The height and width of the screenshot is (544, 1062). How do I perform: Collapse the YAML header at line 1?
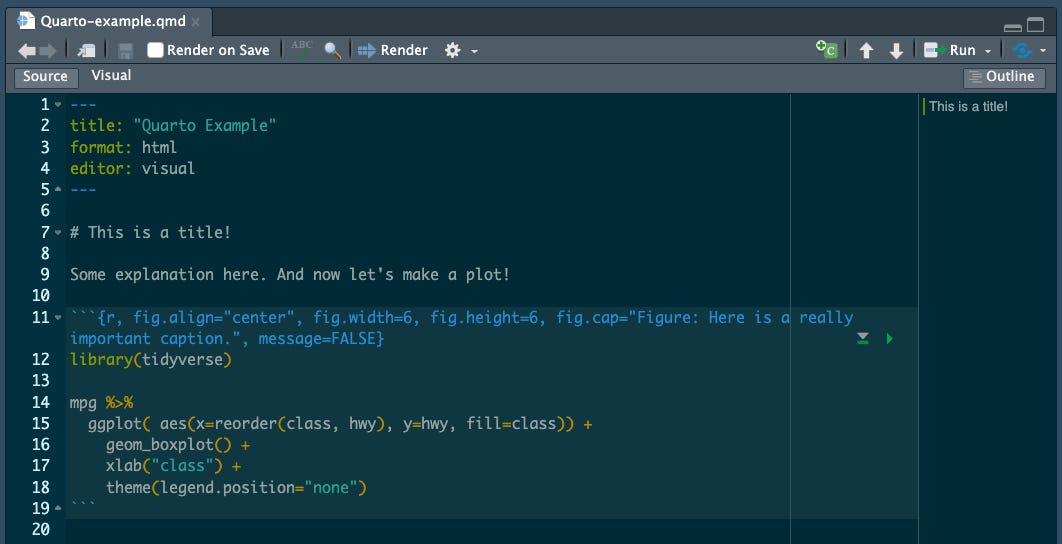tap(58, 105)
